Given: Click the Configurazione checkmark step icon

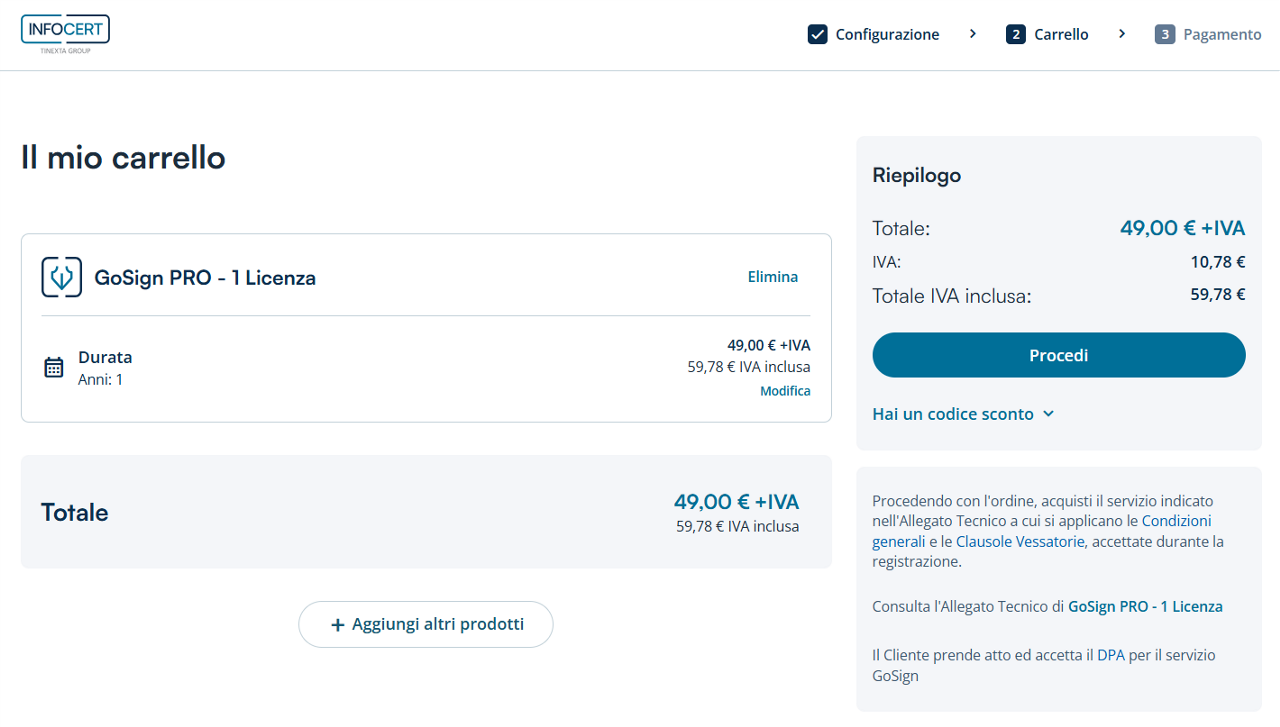Looking at the screenshot, I should click(817, 34).
